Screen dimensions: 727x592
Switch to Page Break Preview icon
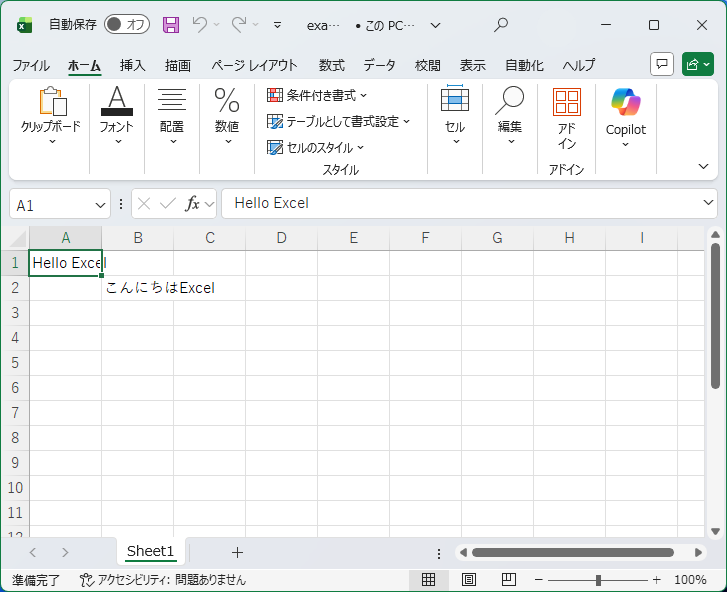[x=509, y=579]
